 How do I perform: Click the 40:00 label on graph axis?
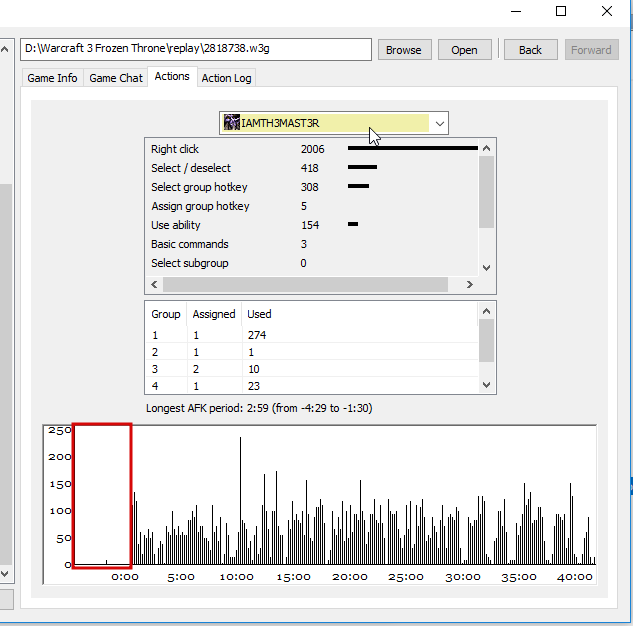pyautogui.click(x=574, y=577)
